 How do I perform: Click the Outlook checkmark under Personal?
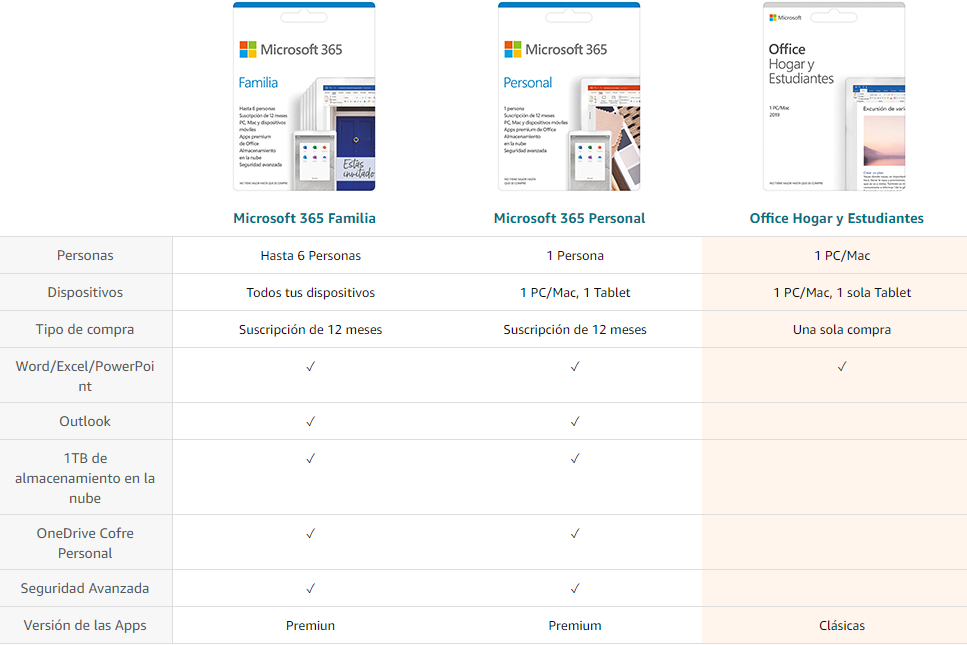(575, 421)
